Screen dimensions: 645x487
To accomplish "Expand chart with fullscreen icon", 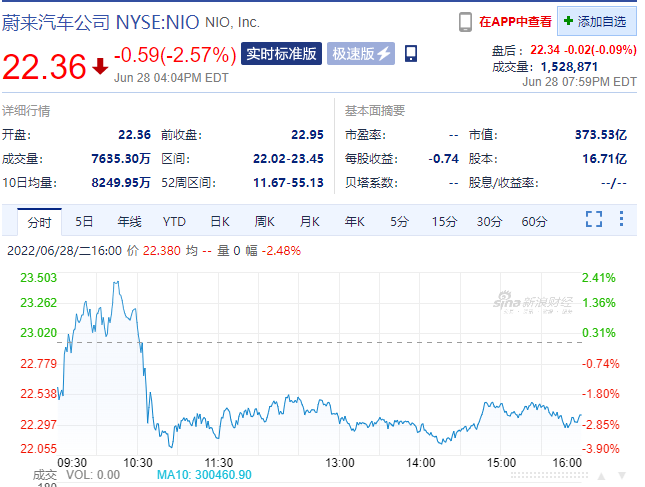I will [x=594, y=219].
